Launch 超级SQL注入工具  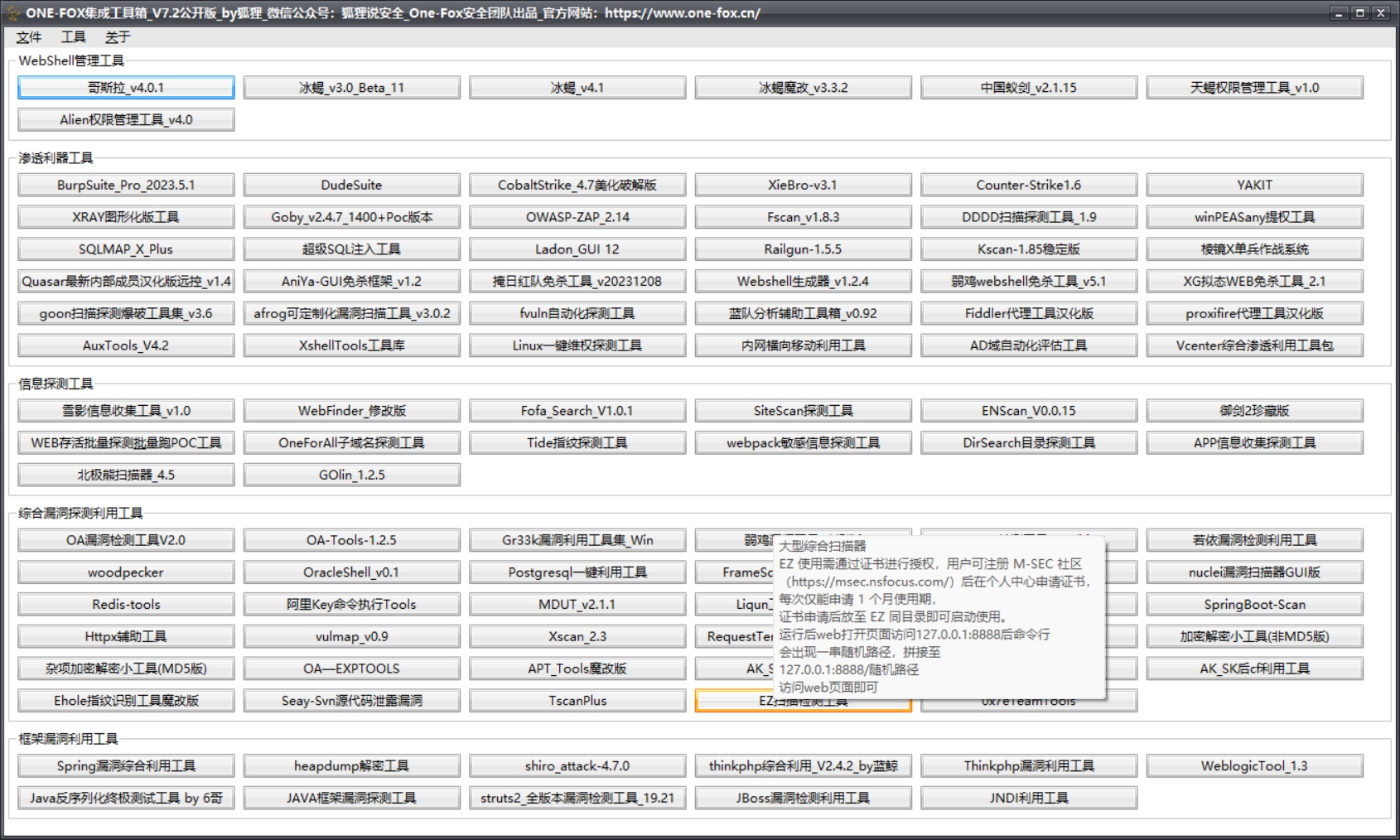pos(352,249)
